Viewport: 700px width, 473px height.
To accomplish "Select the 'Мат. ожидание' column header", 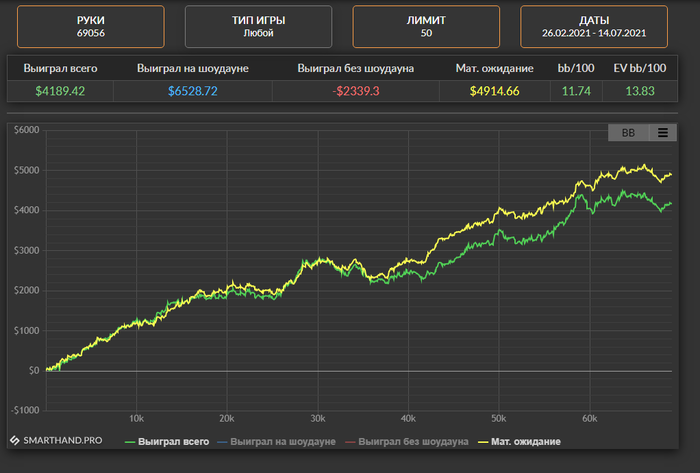I will click(x=494, y=68).
